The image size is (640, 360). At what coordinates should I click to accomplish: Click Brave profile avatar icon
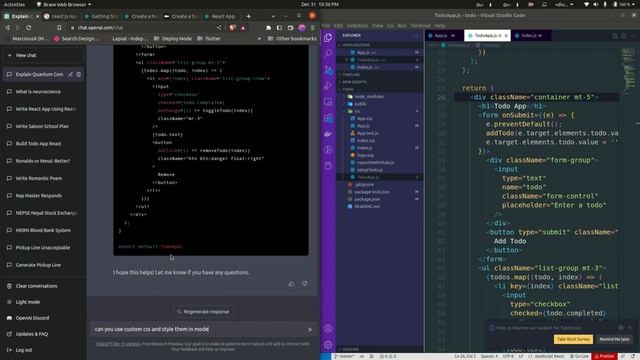[302, 27]
